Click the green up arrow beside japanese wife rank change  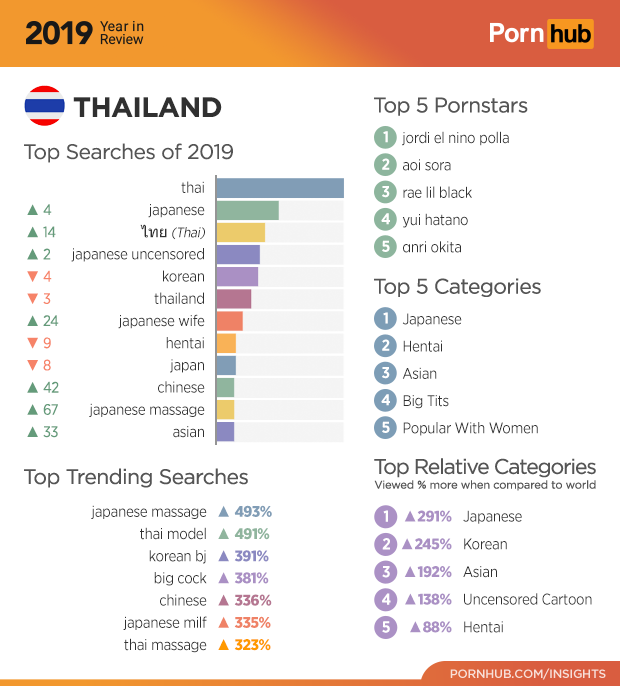(32, 321)
